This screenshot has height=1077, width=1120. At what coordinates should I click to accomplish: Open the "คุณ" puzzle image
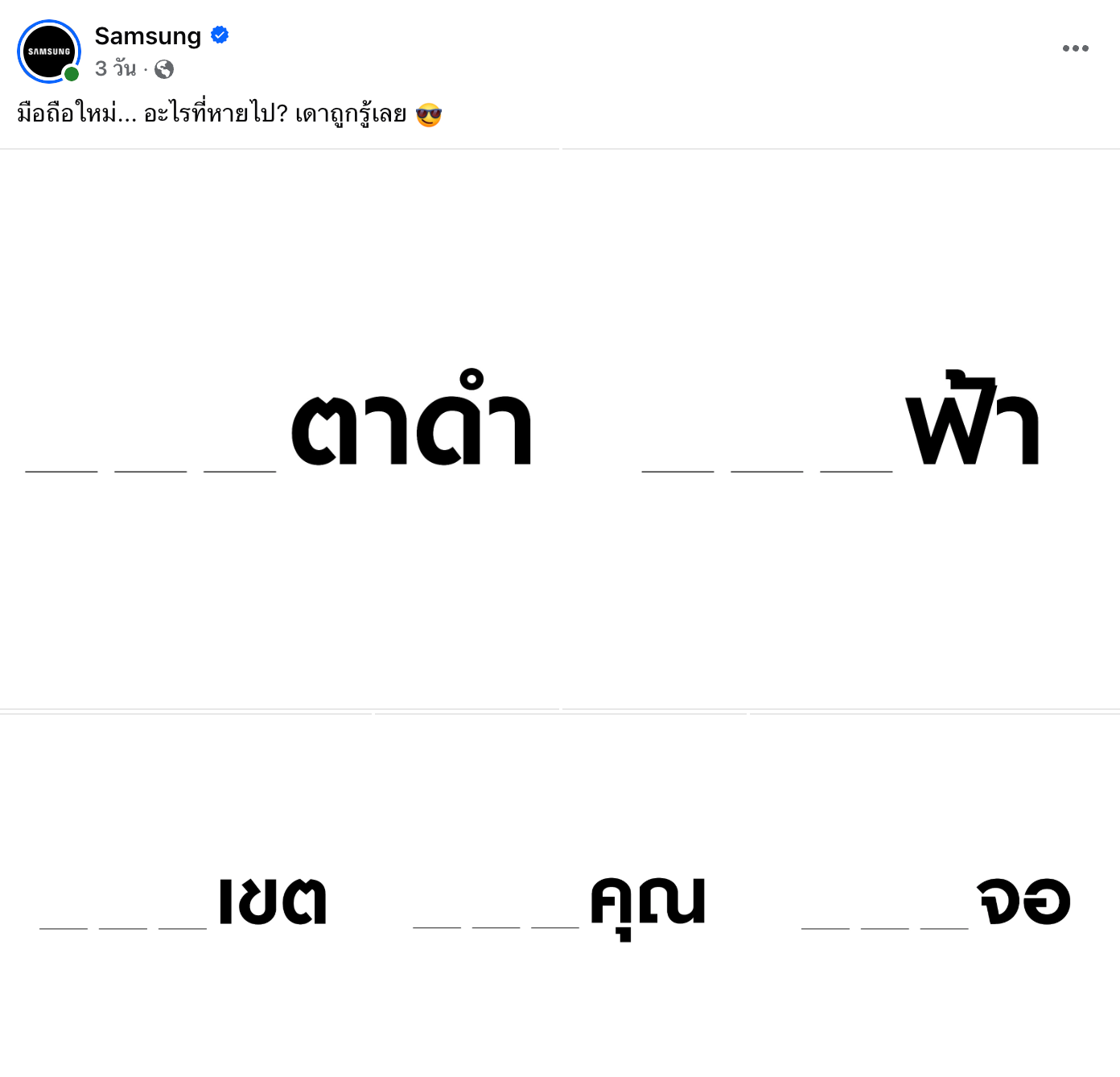coord(560,895)
